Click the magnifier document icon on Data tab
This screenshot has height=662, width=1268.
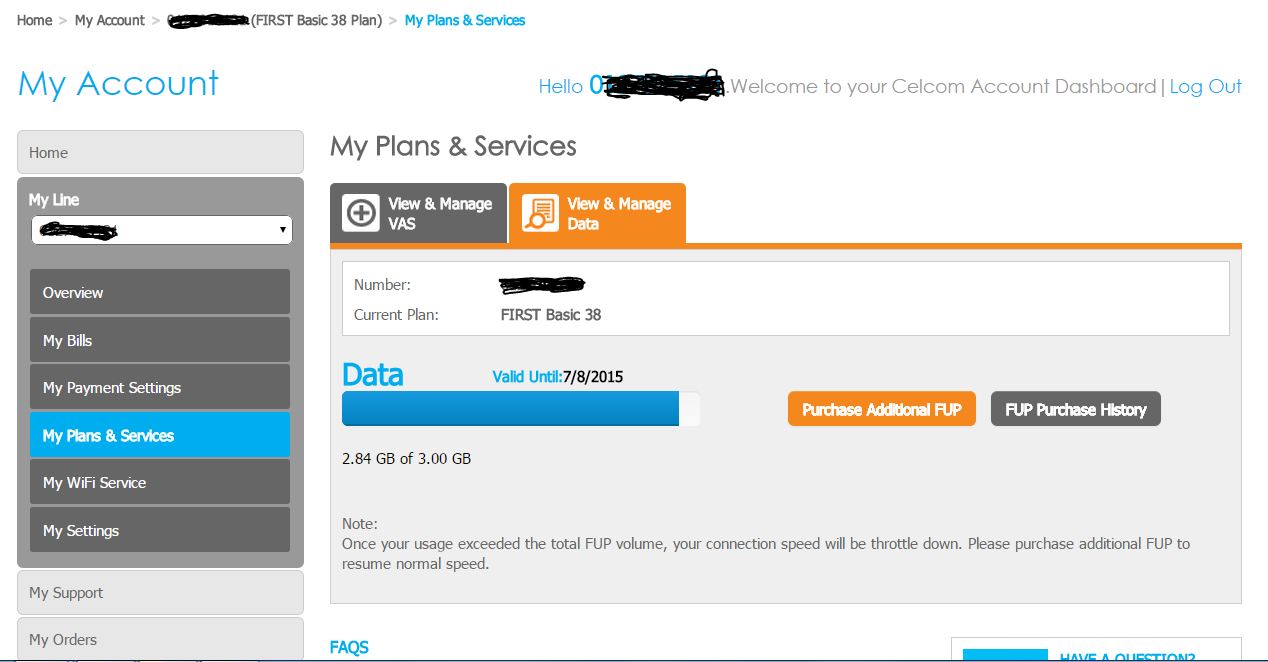[x=540, y=213]
